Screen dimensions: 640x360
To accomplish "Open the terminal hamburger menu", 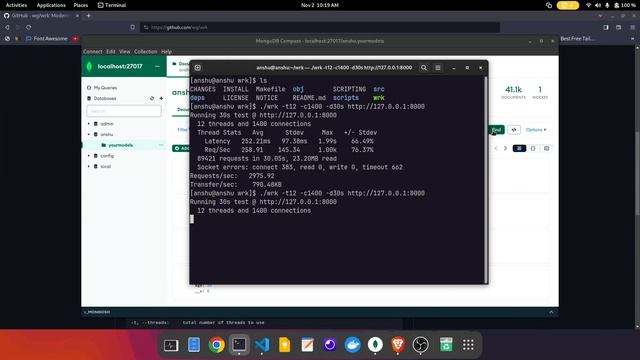I will pyautogui.click(x=438, y=68).
